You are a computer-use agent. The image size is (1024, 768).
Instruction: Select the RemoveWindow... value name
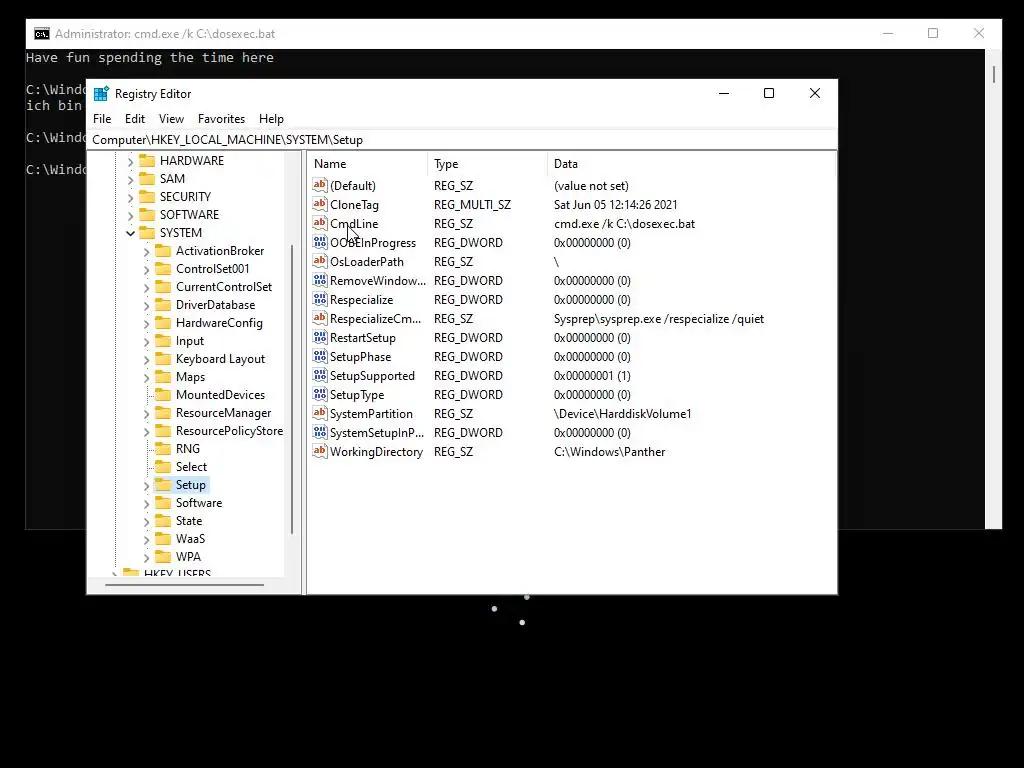point(377,281)
